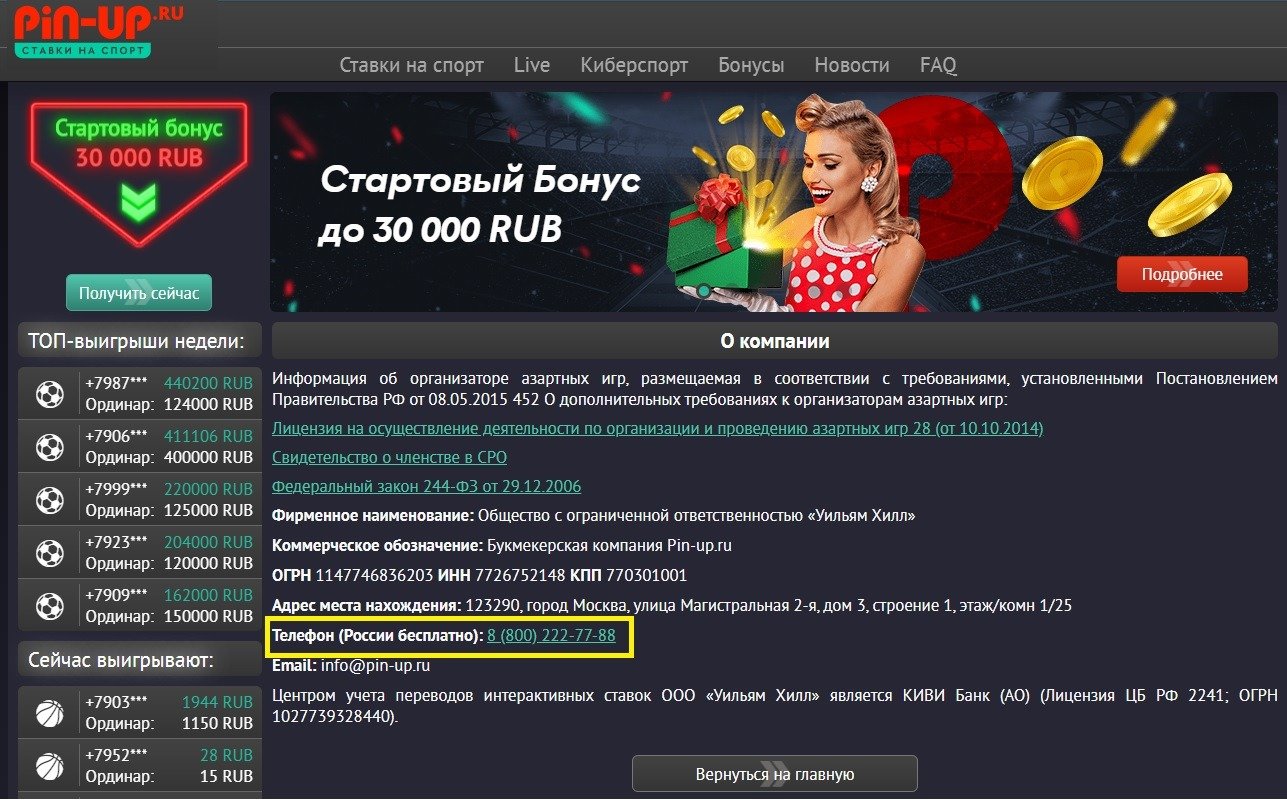This screenshot has width=1287, height=802.
Task: Click the Подробнее button on banner
Action: click(x=1182, y=274)
